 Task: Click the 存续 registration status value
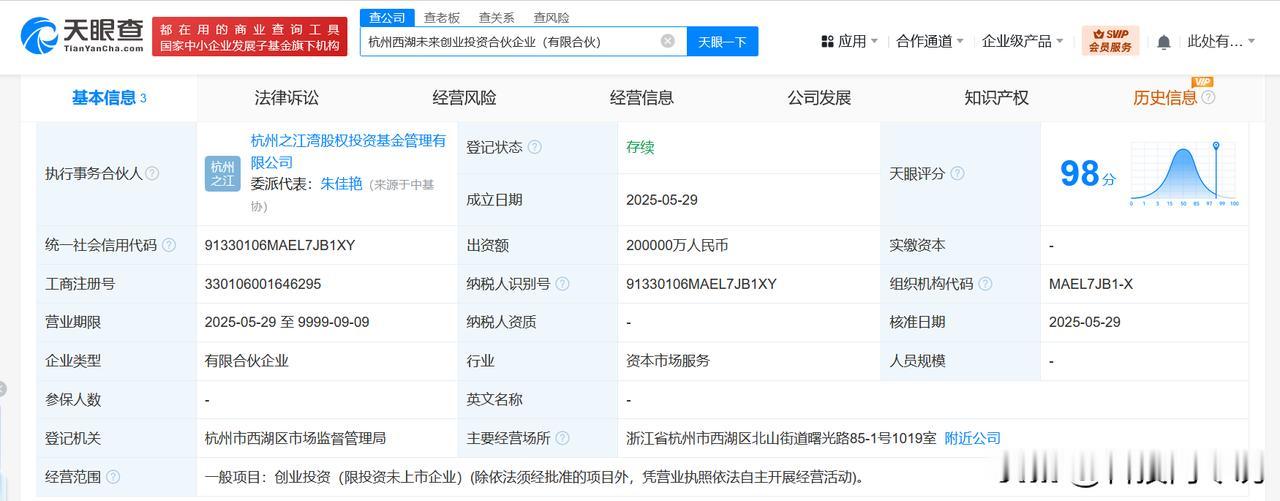[x=640, y=147]
